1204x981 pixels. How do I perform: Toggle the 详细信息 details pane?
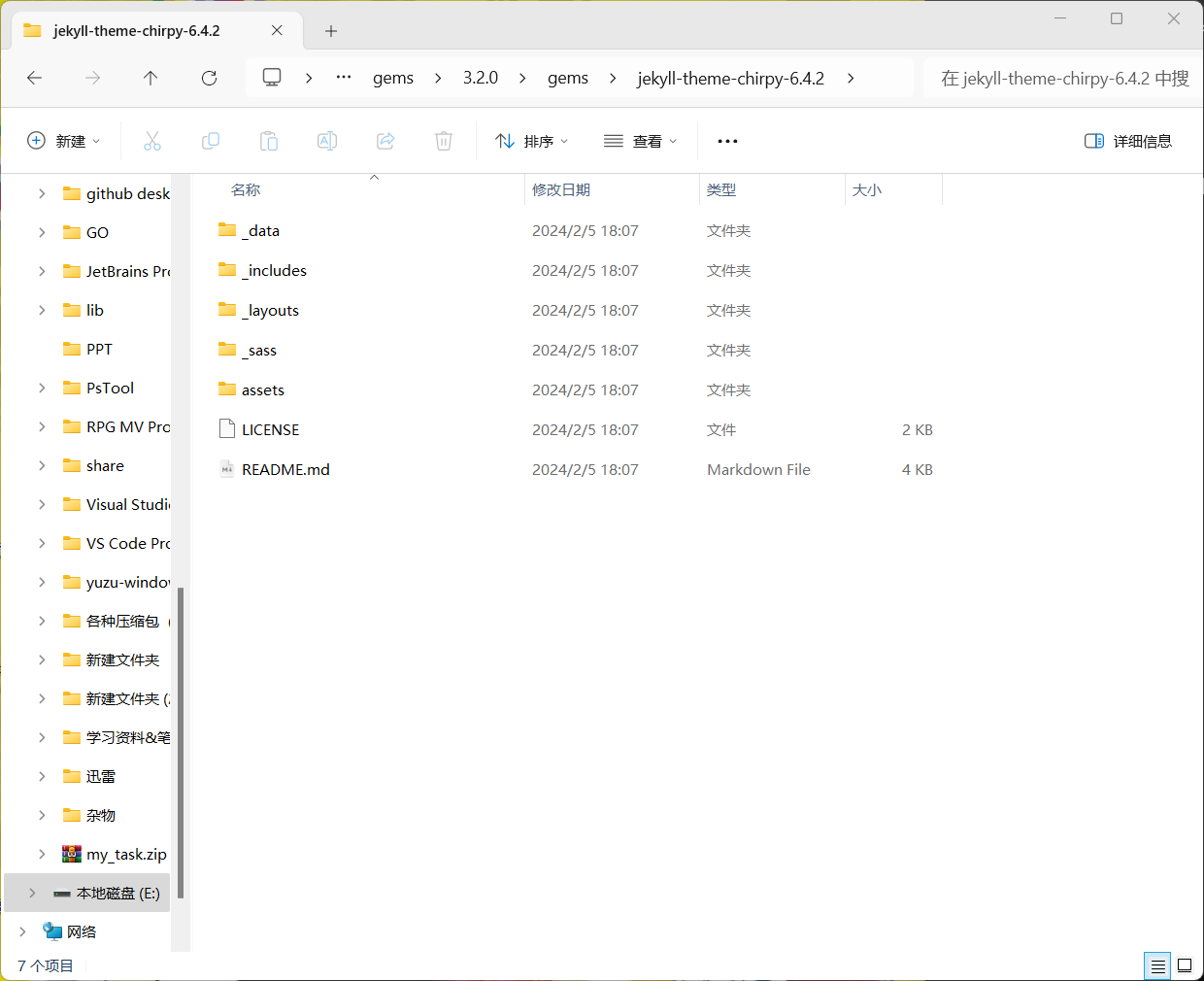pos(1128,141)
